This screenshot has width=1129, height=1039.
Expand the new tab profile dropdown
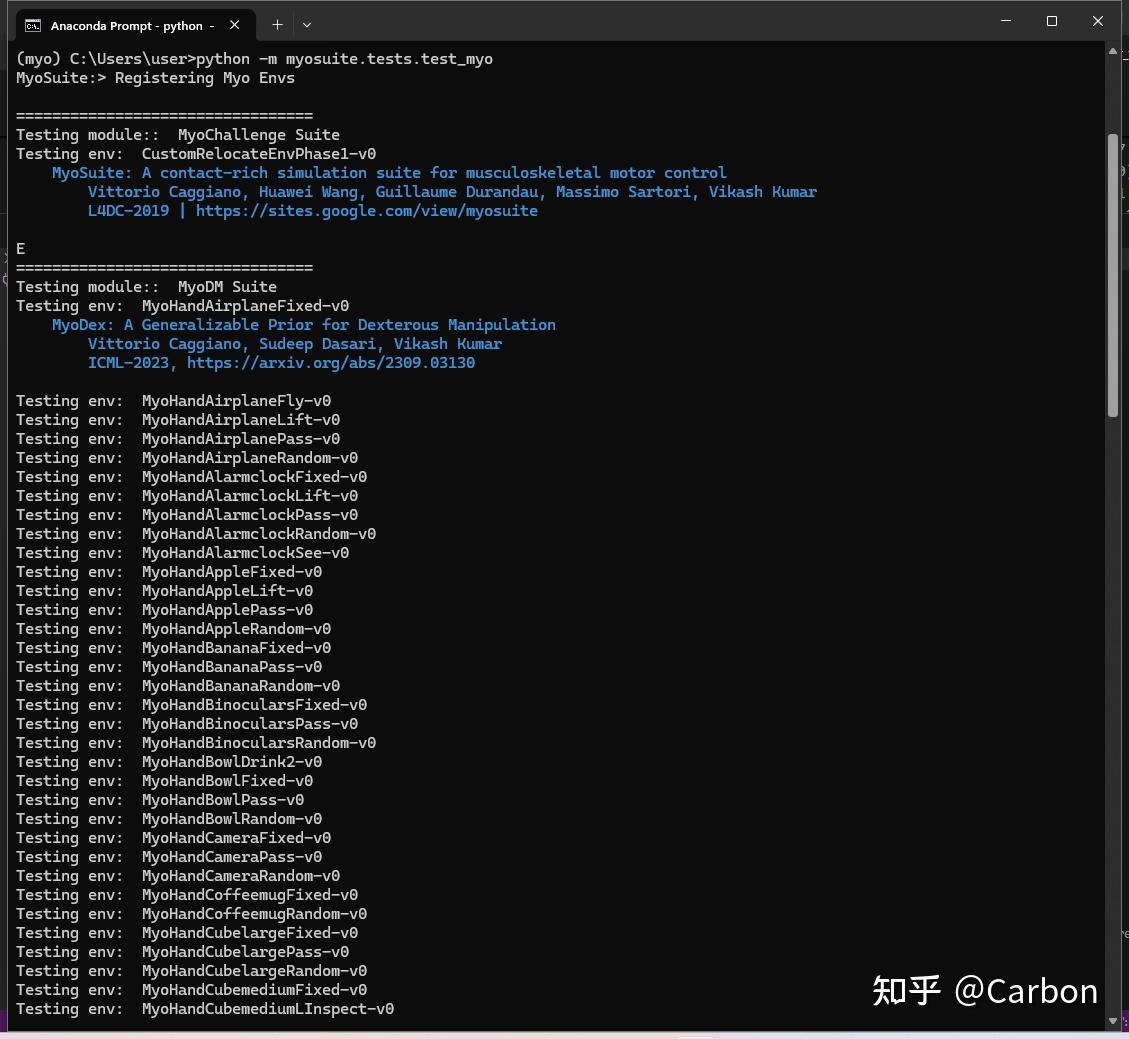(307, 25)
